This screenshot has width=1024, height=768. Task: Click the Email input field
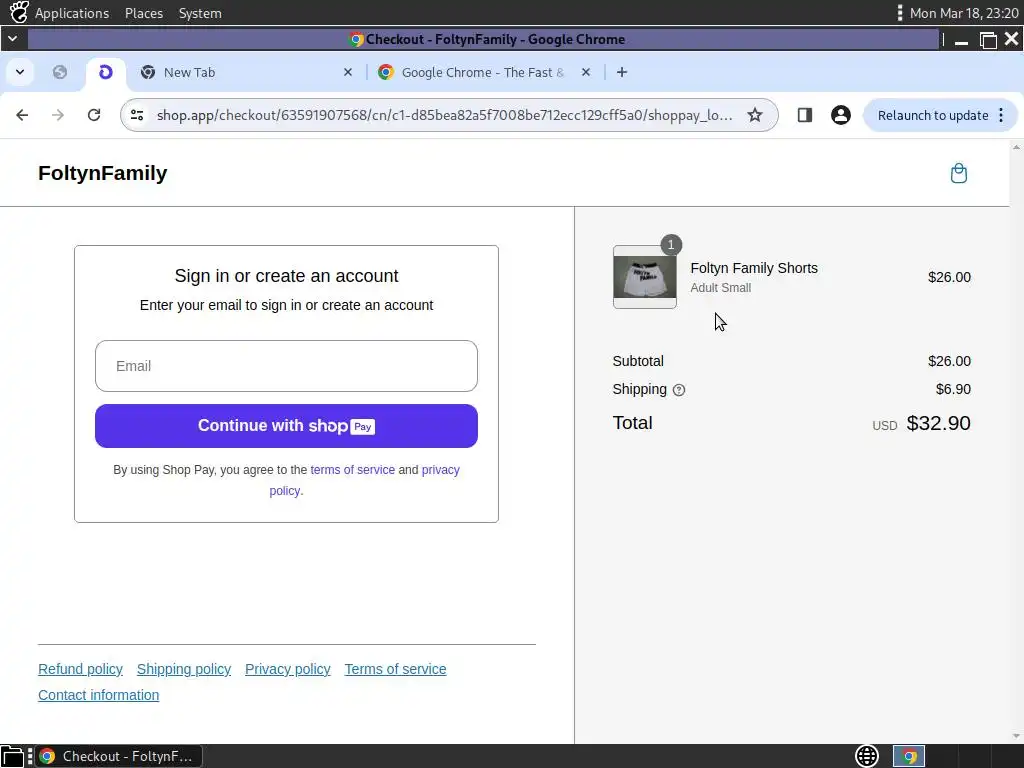(x=286, y=366)
